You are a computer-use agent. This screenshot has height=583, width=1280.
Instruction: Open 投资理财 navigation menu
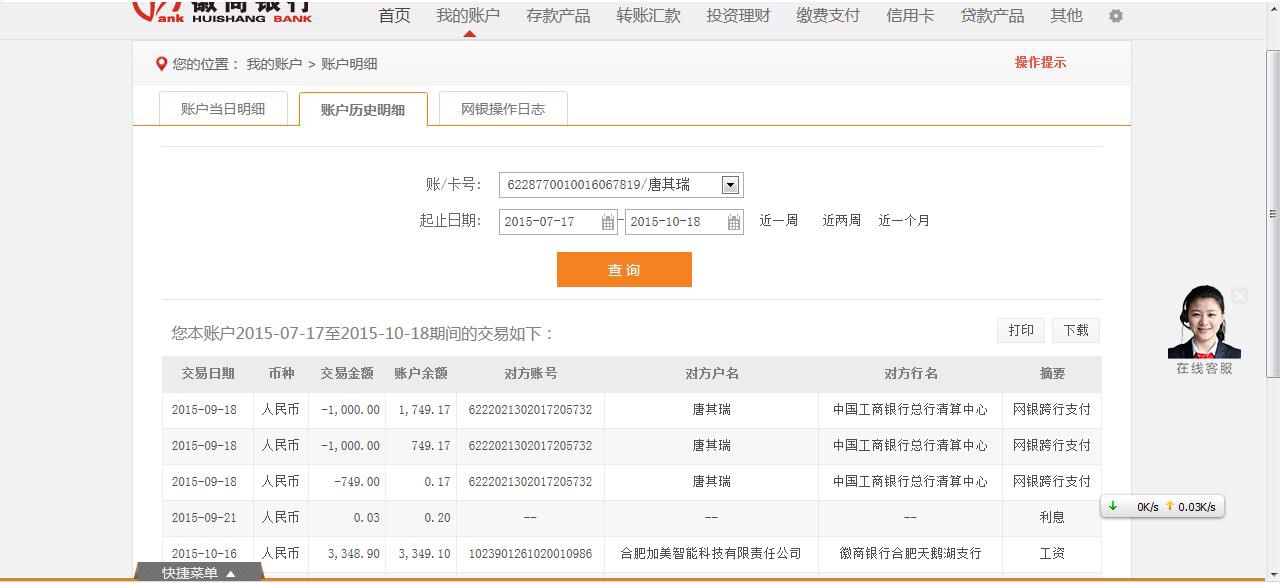coord(738,16)
